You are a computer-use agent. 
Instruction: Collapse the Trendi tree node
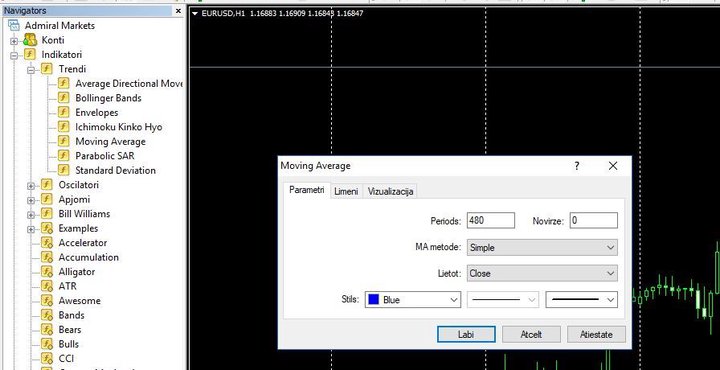pos(31,70)
